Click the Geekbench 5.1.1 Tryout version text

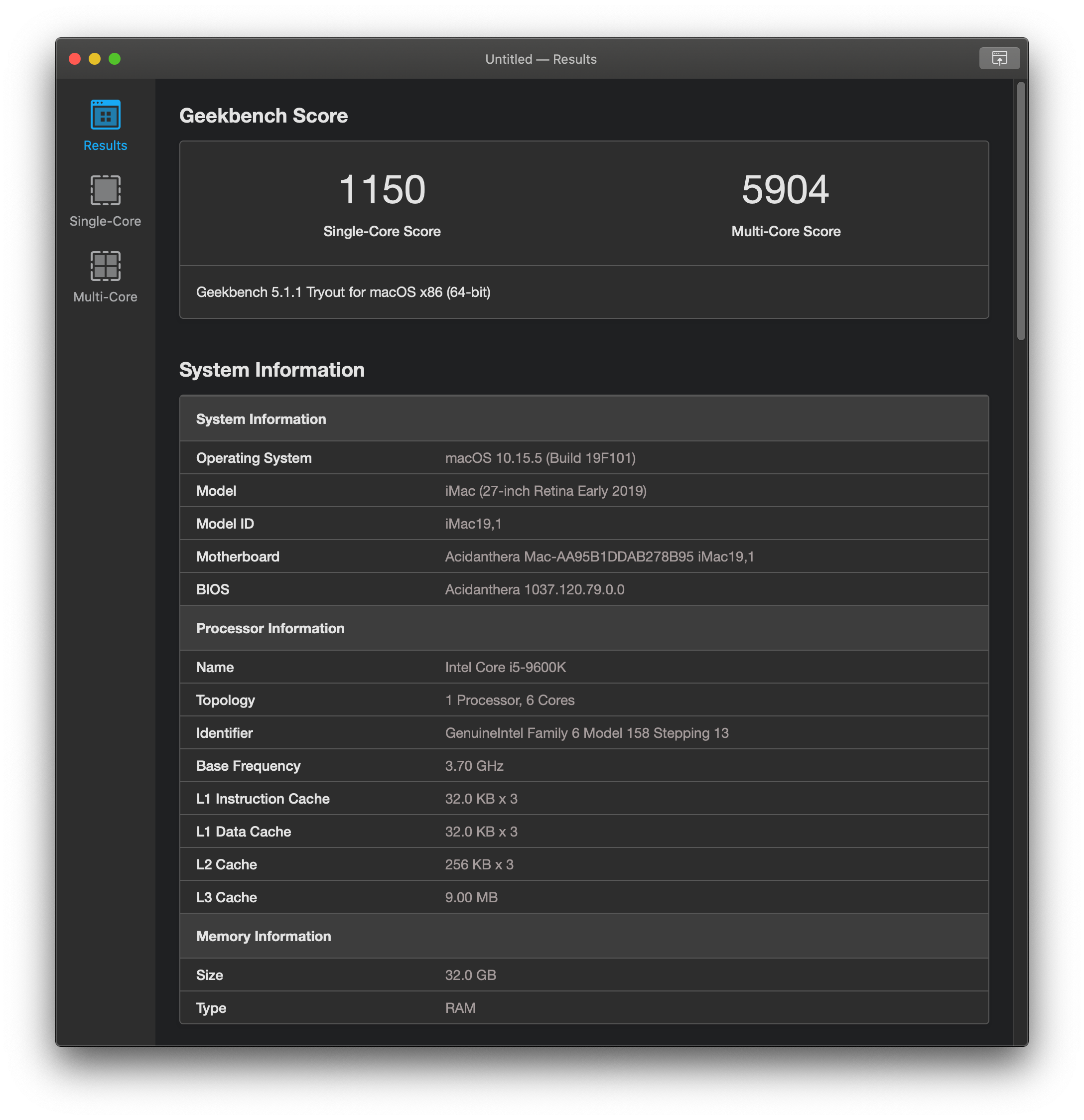coord(343,292)
